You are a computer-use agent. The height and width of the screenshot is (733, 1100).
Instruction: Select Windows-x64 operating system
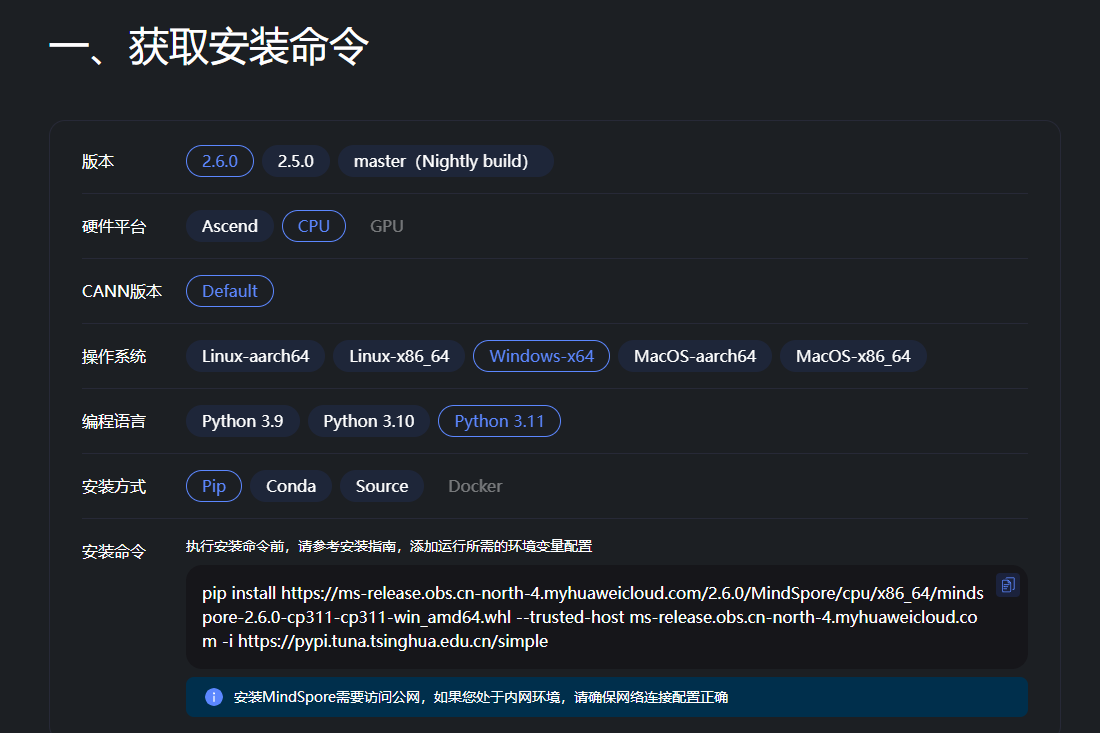tap(541, 356)
